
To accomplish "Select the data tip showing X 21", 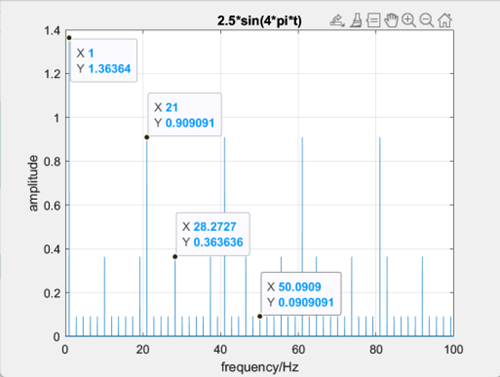I will click(x=184, y=115).
